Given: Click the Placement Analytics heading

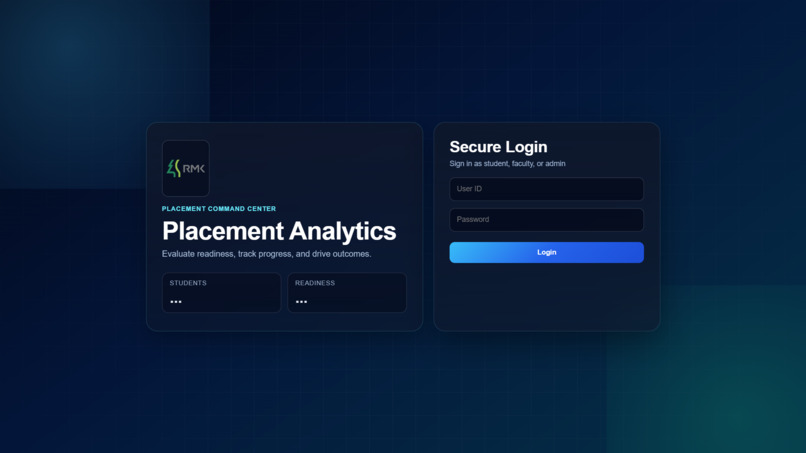Looking at the screenshot, I should (x=279, y=231).
